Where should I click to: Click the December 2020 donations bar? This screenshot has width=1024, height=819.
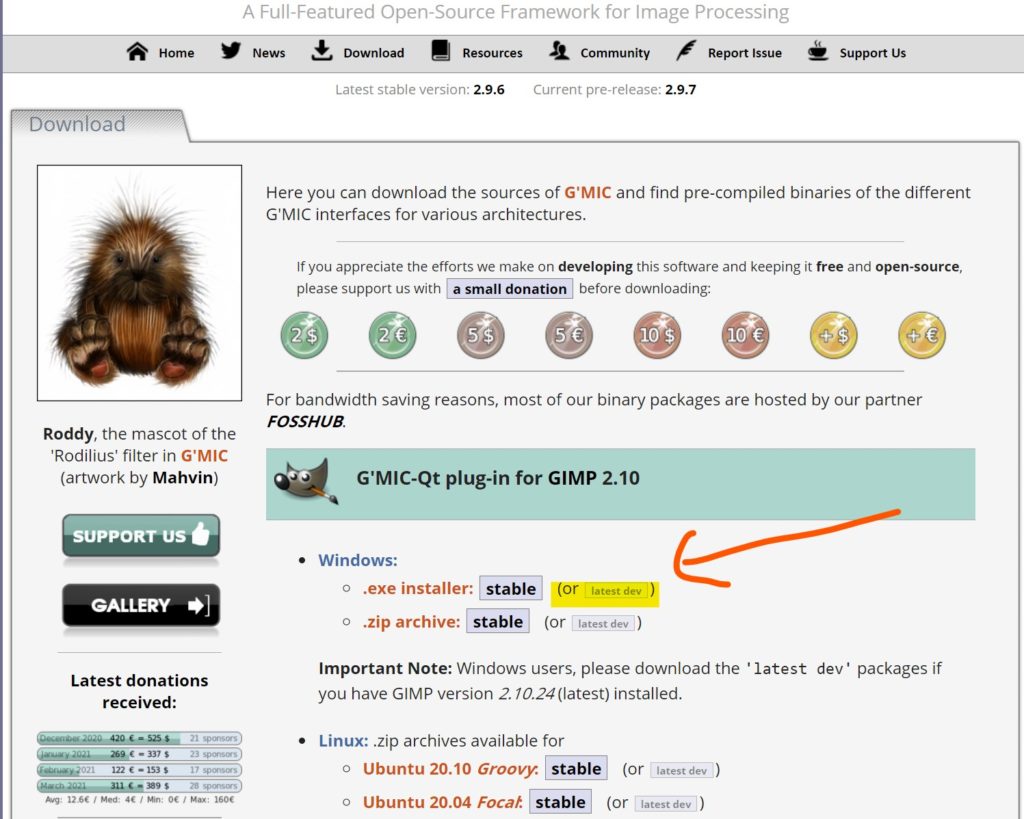click(x=139, y=738)
